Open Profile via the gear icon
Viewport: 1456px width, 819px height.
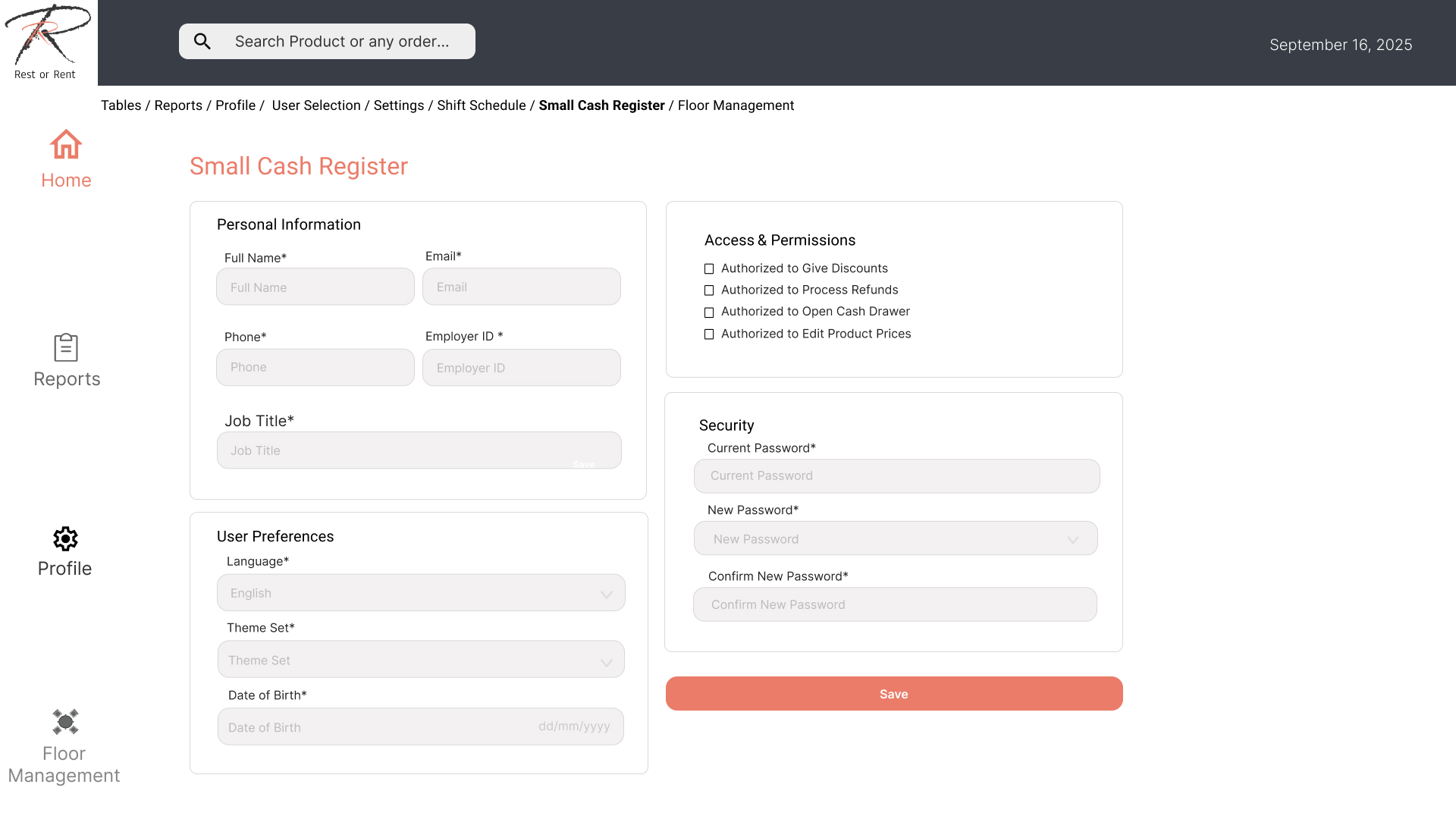(65, 539)
